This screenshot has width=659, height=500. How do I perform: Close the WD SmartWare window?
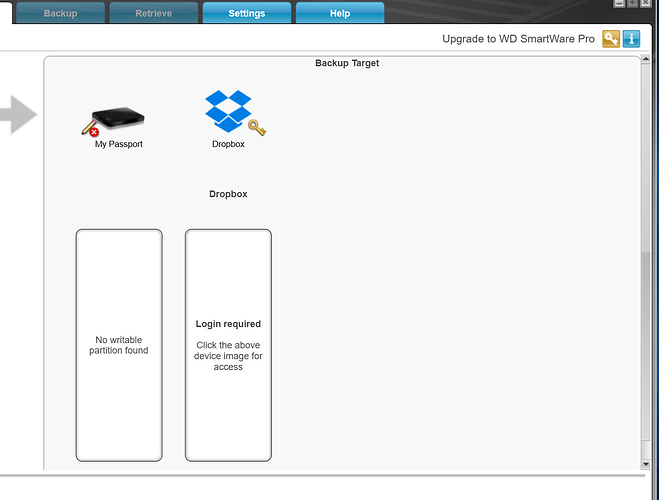tap(646, 3)
